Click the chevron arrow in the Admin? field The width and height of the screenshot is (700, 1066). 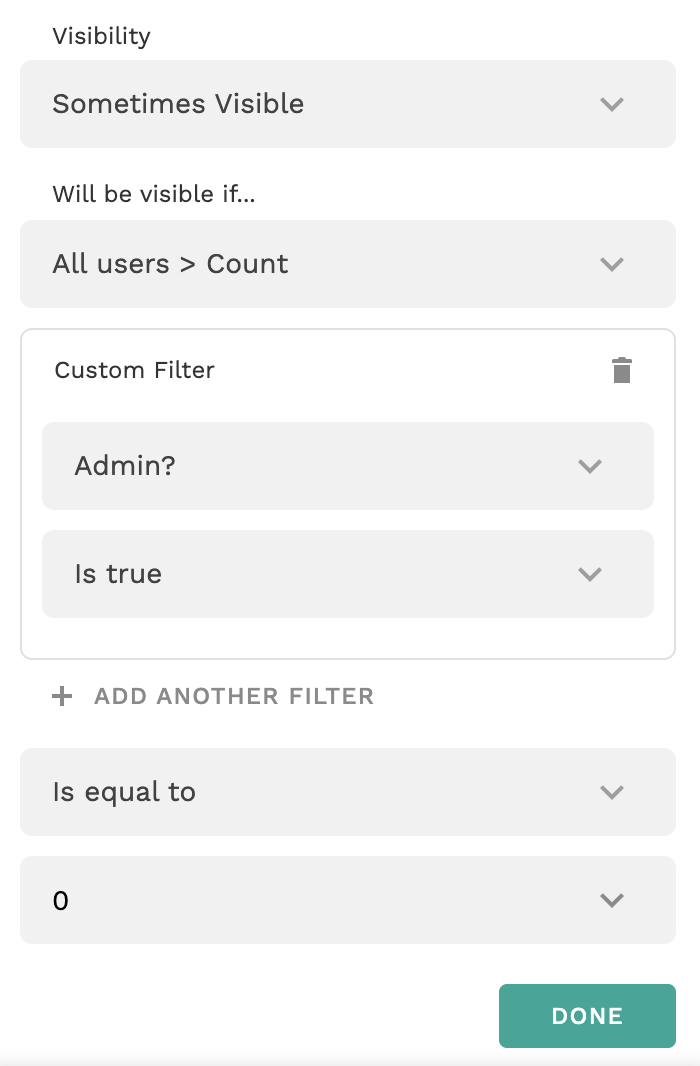pyautogui.click(x=590, y=466)
